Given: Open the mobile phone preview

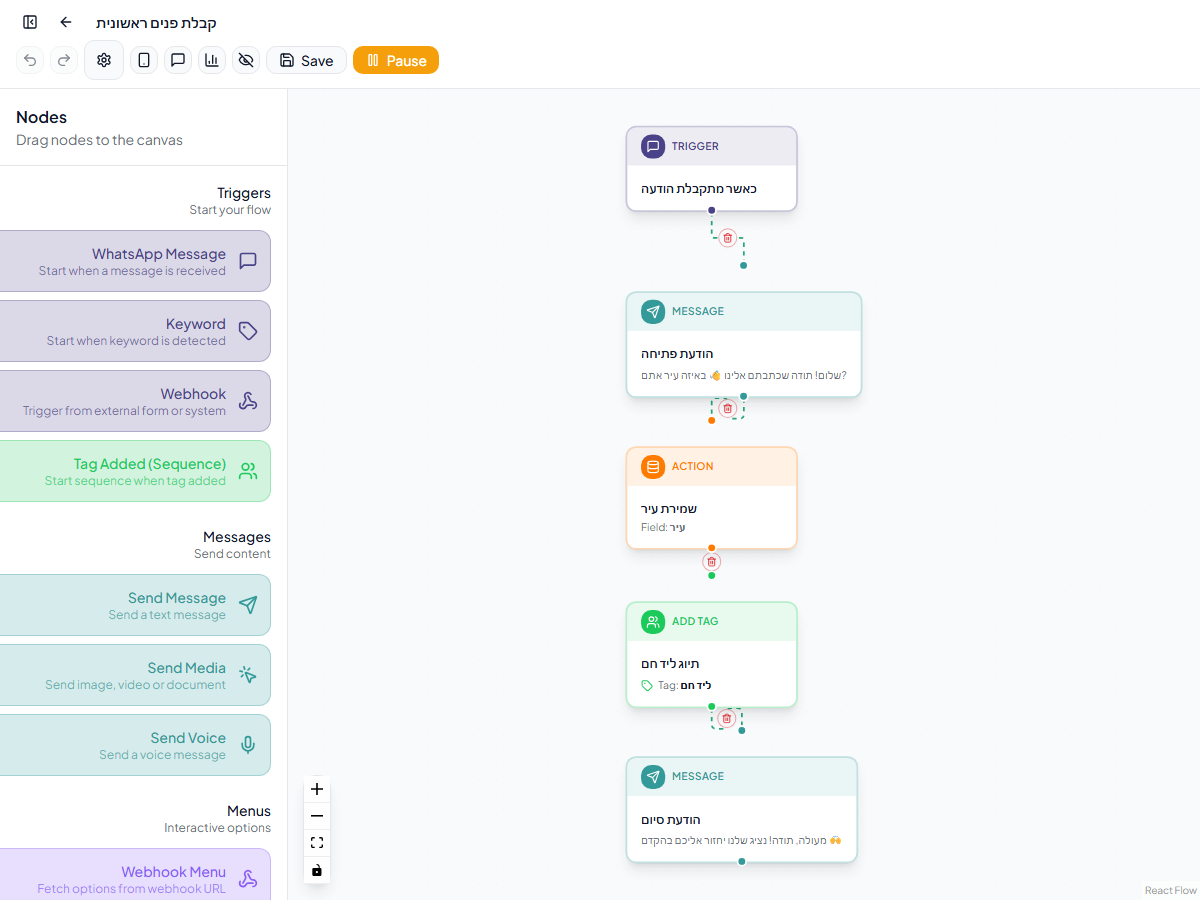Looking at the screenshot, I should [x=144, y=60].
